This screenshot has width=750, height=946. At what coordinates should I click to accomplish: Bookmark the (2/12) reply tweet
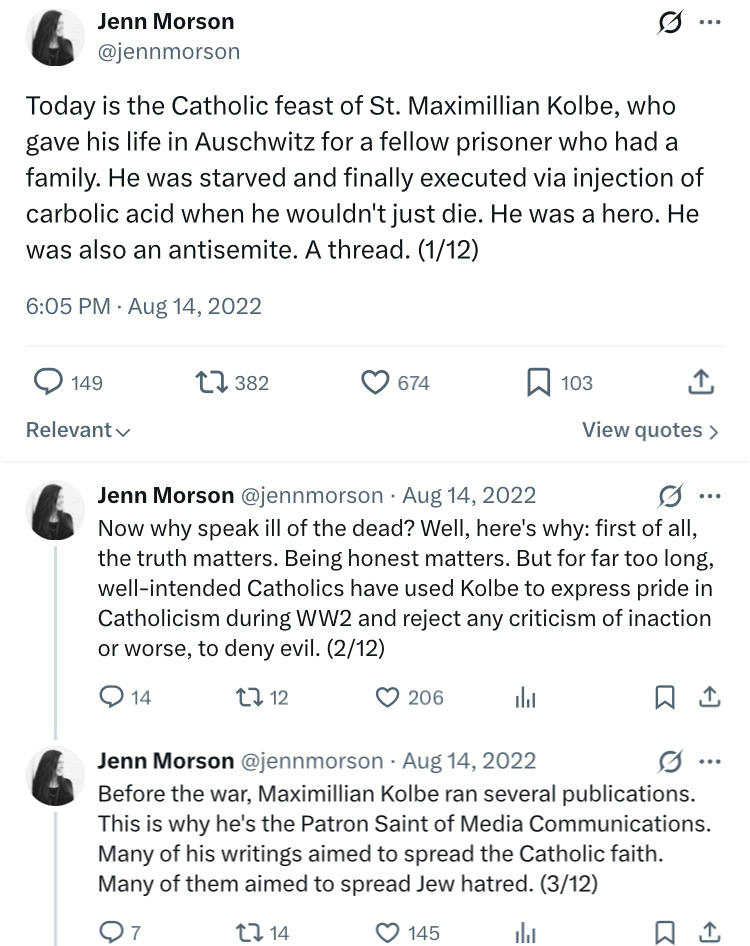[x=665, y=698]
